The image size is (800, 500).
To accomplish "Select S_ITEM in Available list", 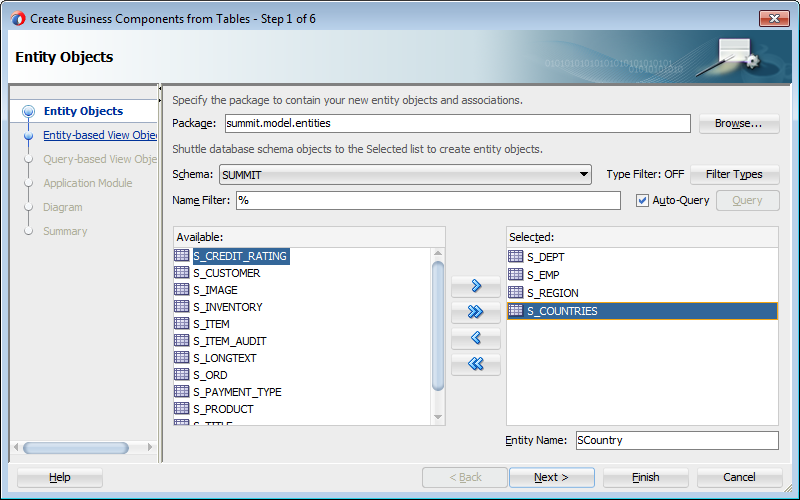I will click(x=211, y=324).
